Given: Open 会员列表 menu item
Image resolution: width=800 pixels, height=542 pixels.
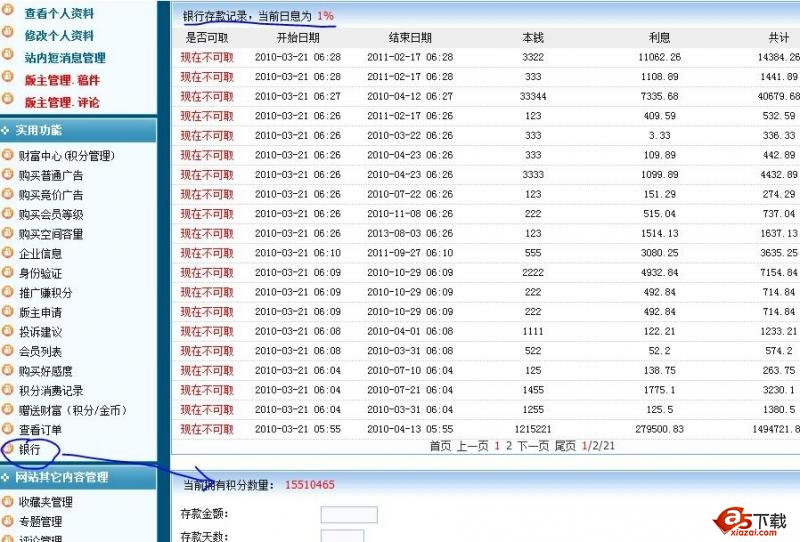Looking at the screenshot, I should (x=40, y=352).
